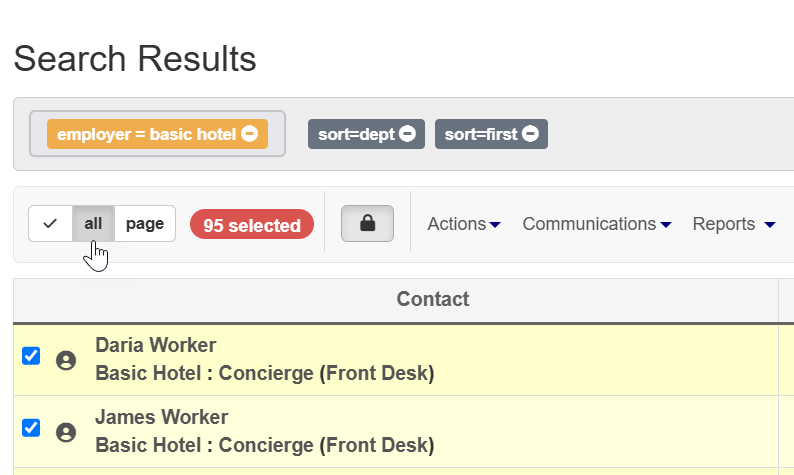This screenshot has width=794, height=475.
Task: Click the checkmark selection icon
Action: [50, 223]
